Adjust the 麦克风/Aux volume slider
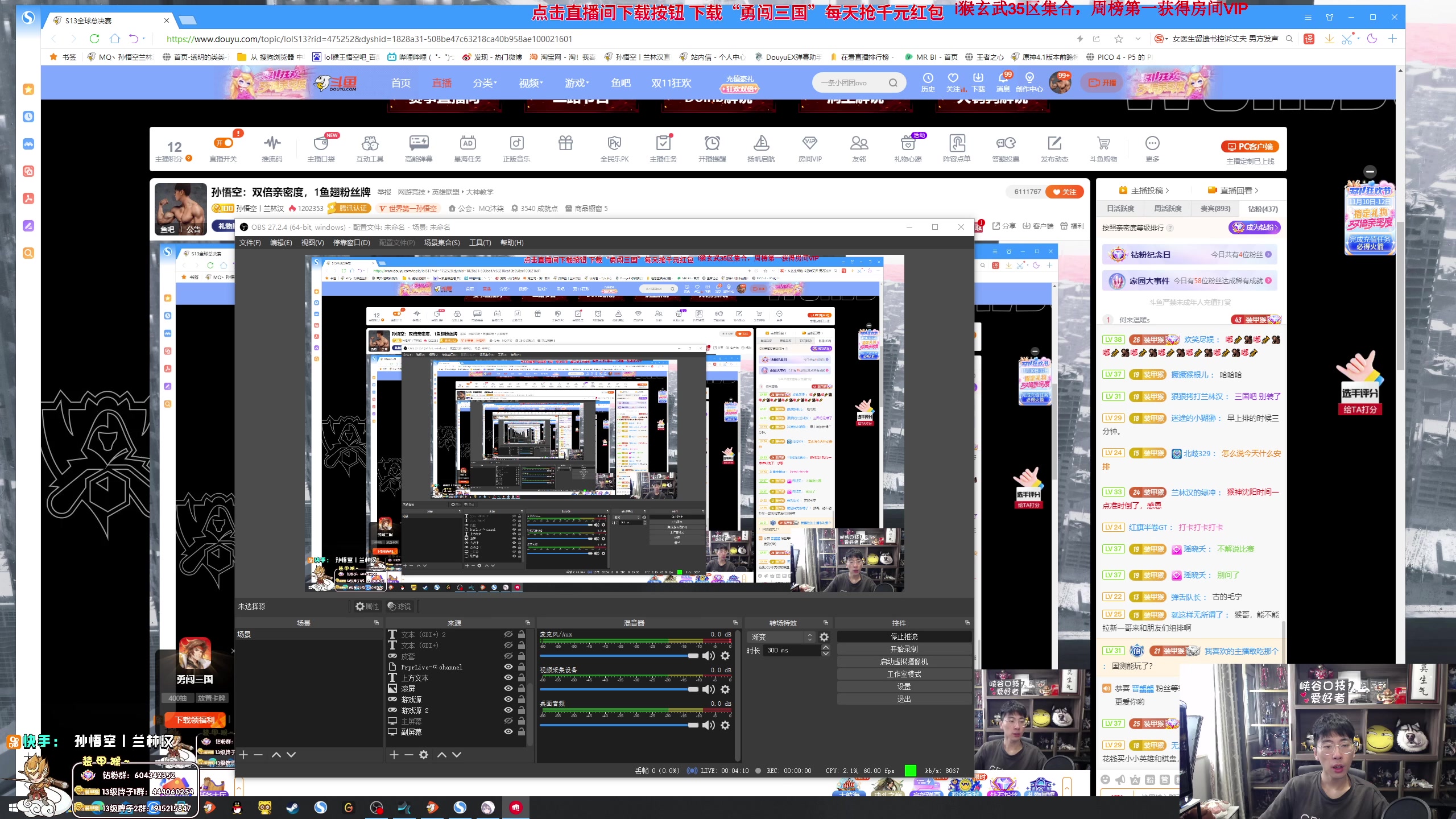The width and height of the screenshot is (1456, 819). [x=619, y=656]
